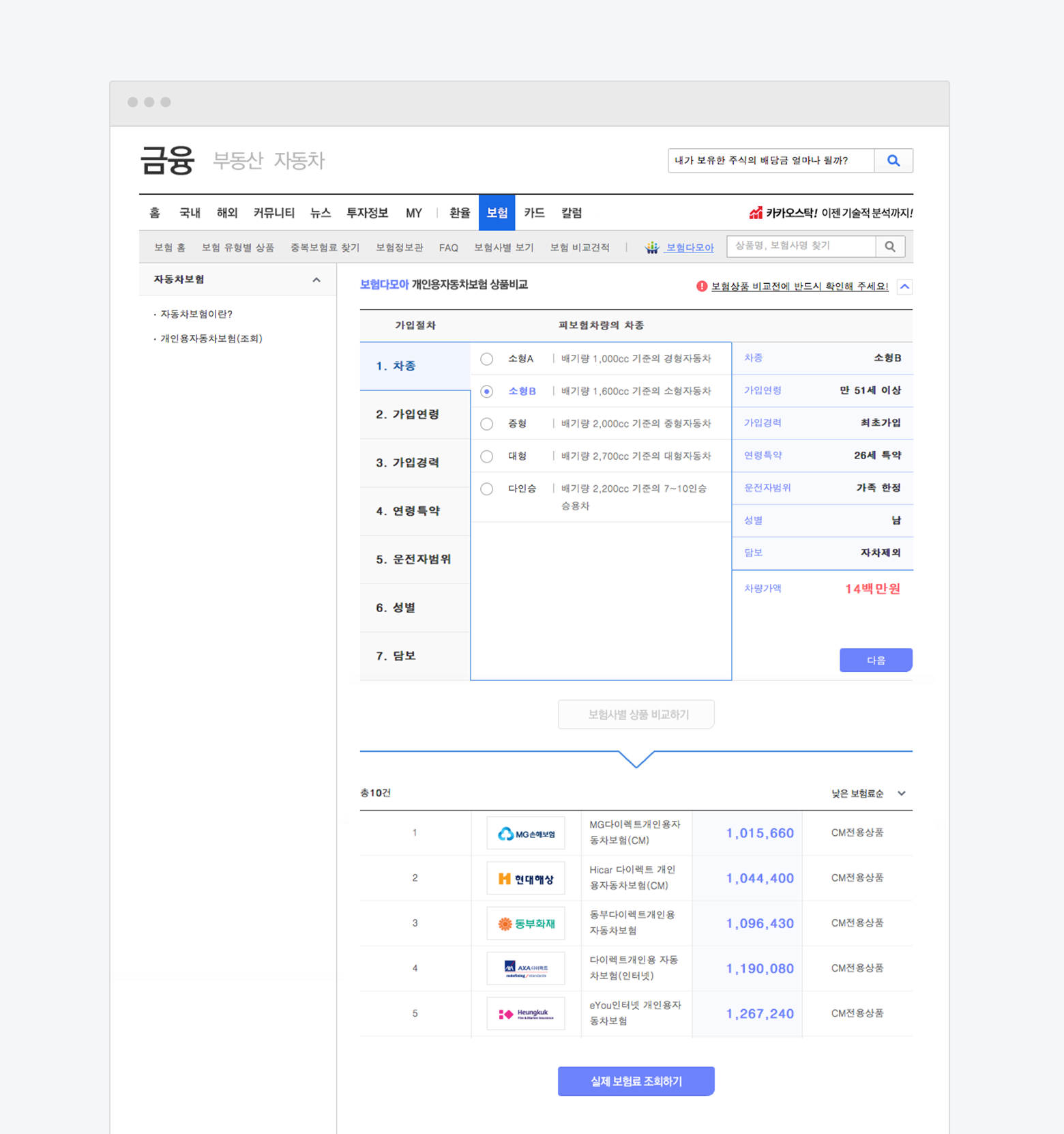Open the 낮은 보험료순 sort dropdown
This screenshot has width=1064, height=1134.
pyautogui.click(x=868, y=794)
